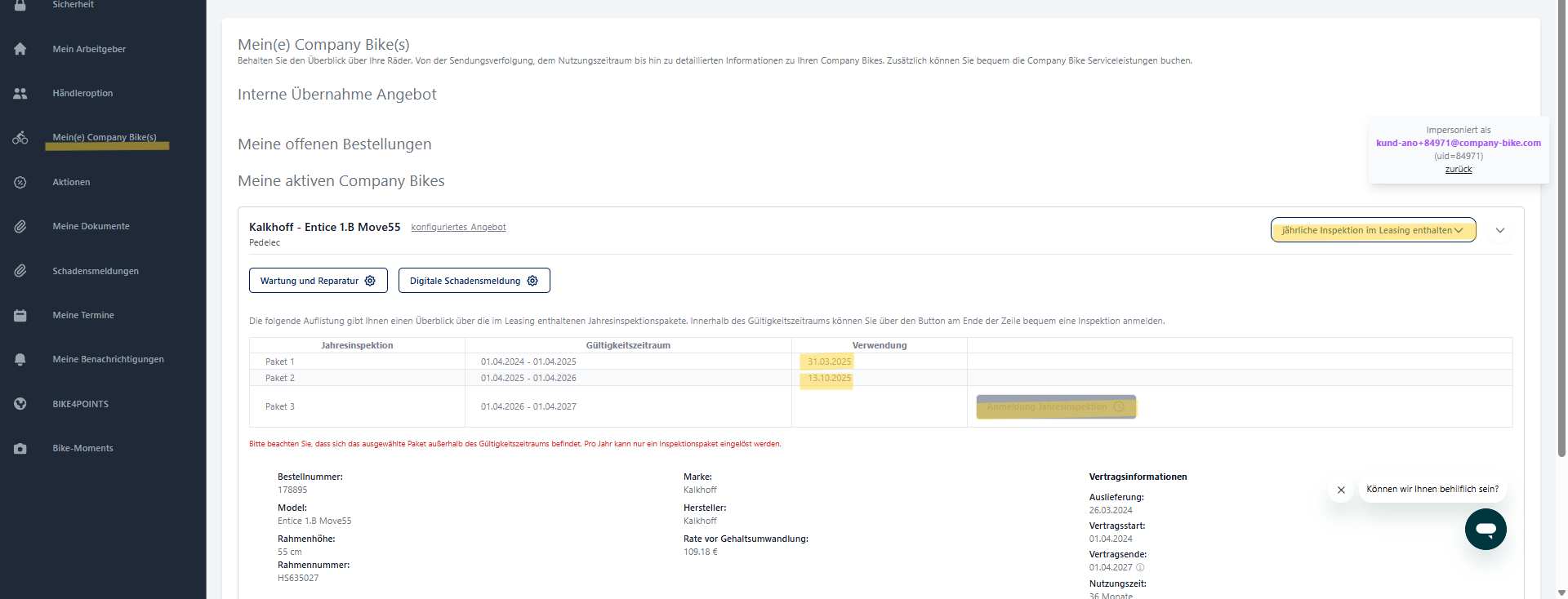Open Bike-Moments menu entry
The image size is (1568, 599).
tap(82, 448)
